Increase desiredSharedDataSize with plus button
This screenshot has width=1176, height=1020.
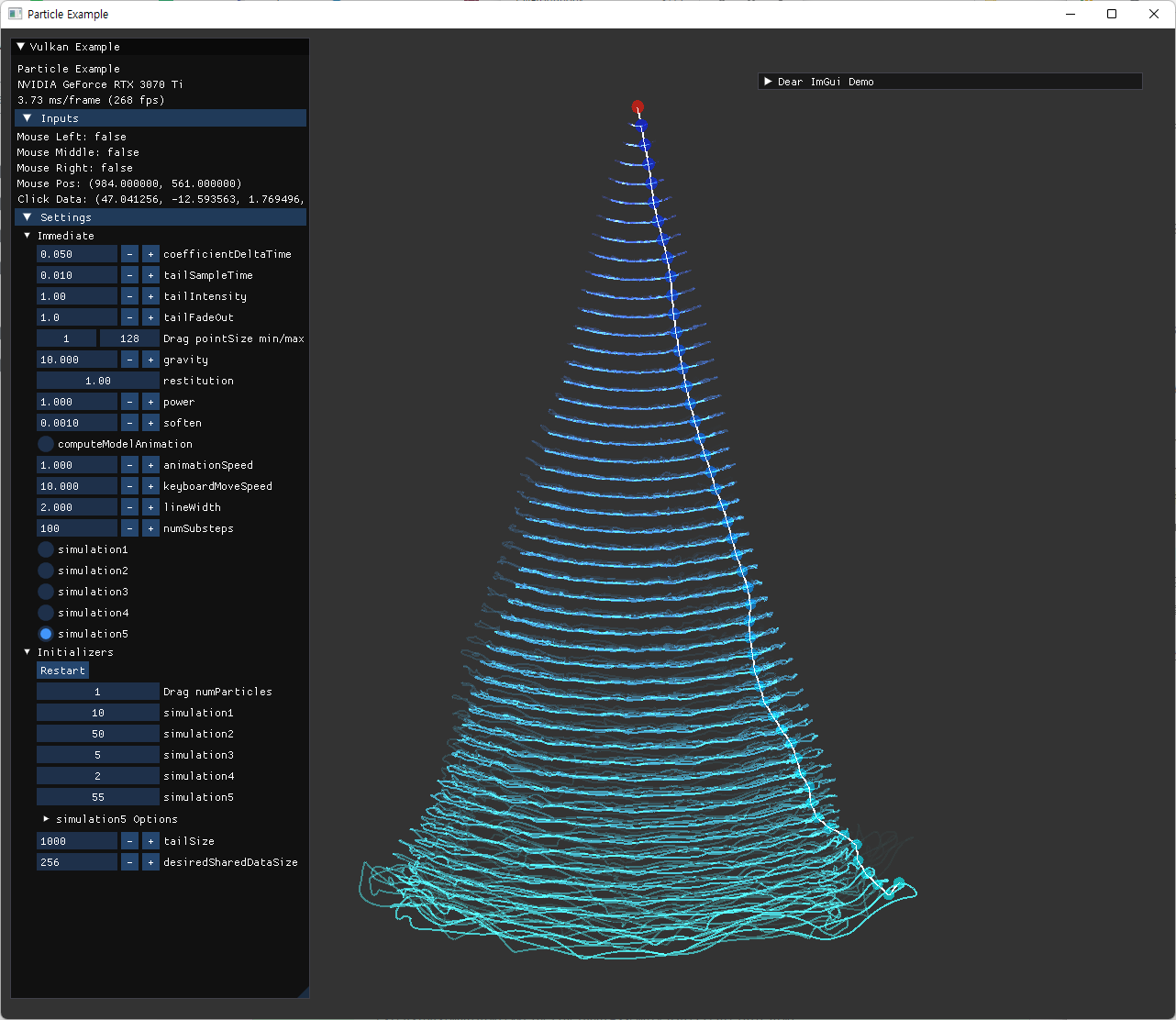(150, 862)
